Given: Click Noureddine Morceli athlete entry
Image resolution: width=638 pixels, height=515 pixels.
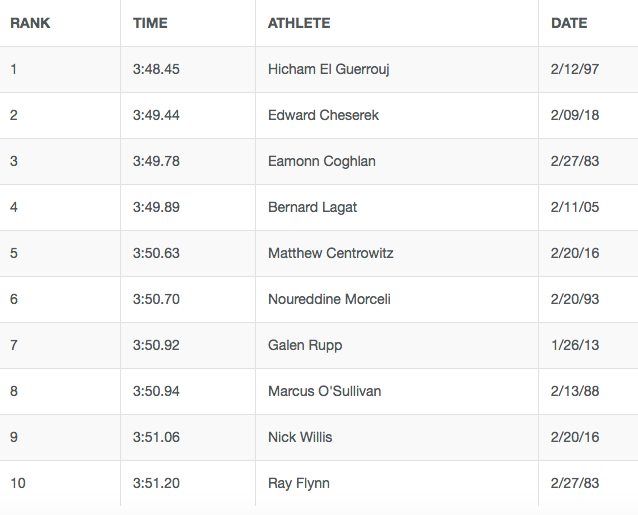Looking at the screenshot, I should 329,299.
